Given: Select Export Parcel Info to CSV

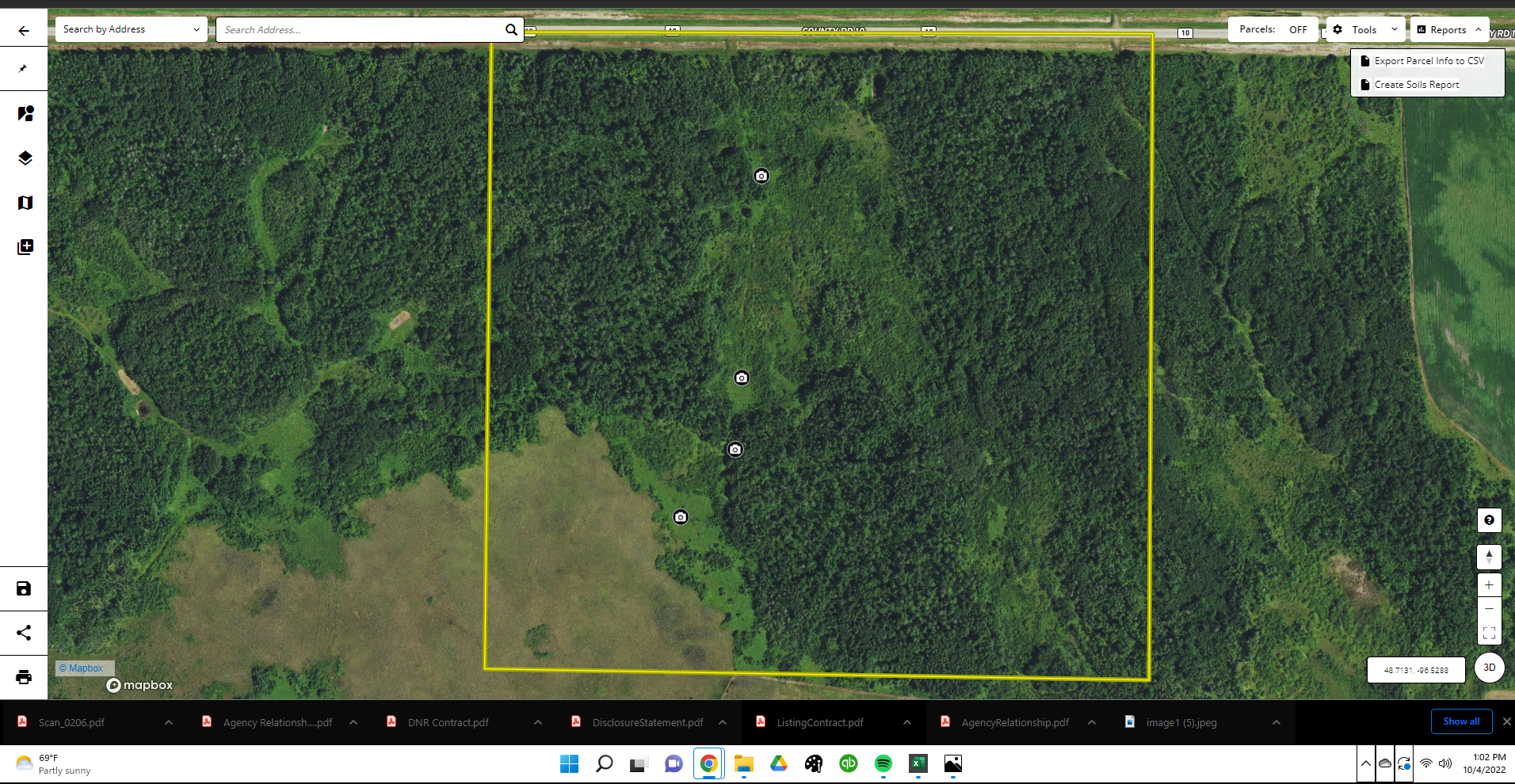Looking at the screenshot, I should click(1428, 61).
